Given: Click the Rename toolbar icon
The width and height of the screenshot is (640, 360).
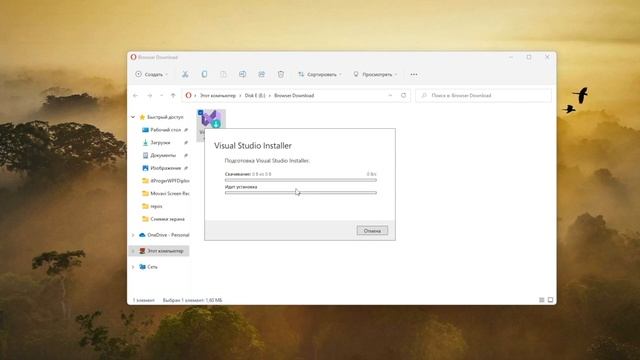Looking at the screenshot, I should pyautogui.click(x=242, y=74).
